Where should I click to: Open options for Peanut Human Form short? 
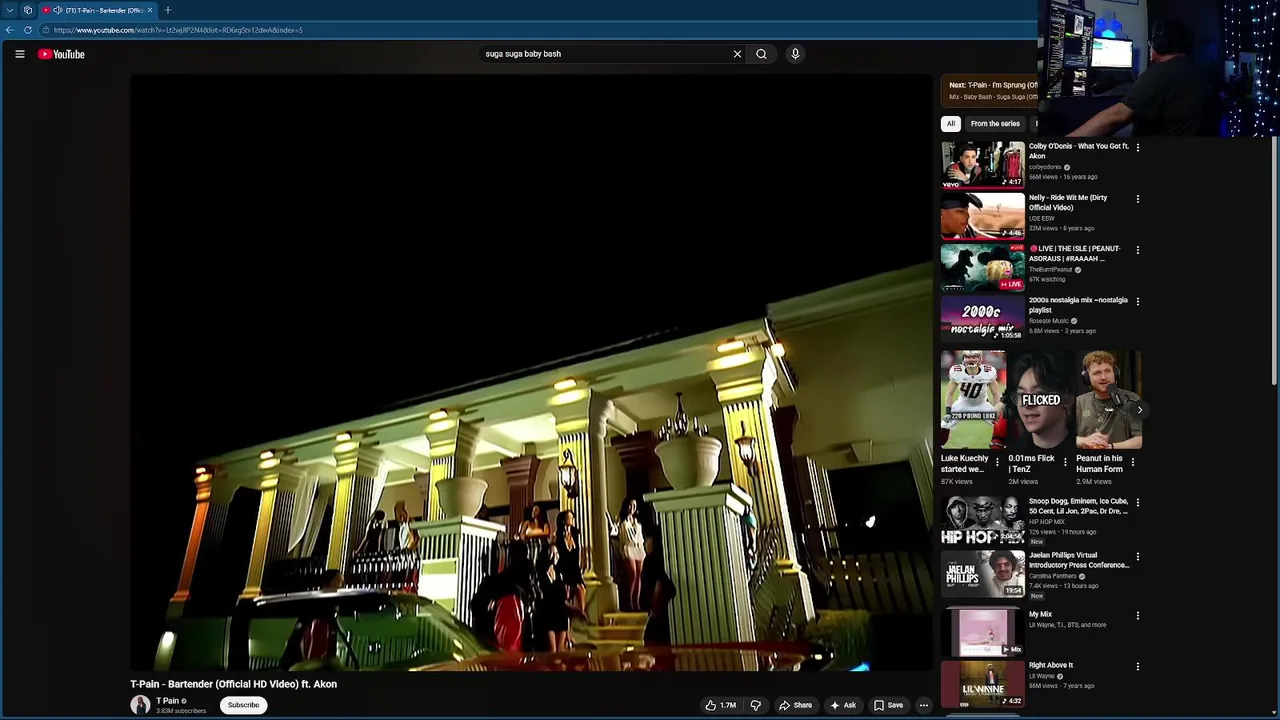pyautogui.click(x=1133, y=462)
